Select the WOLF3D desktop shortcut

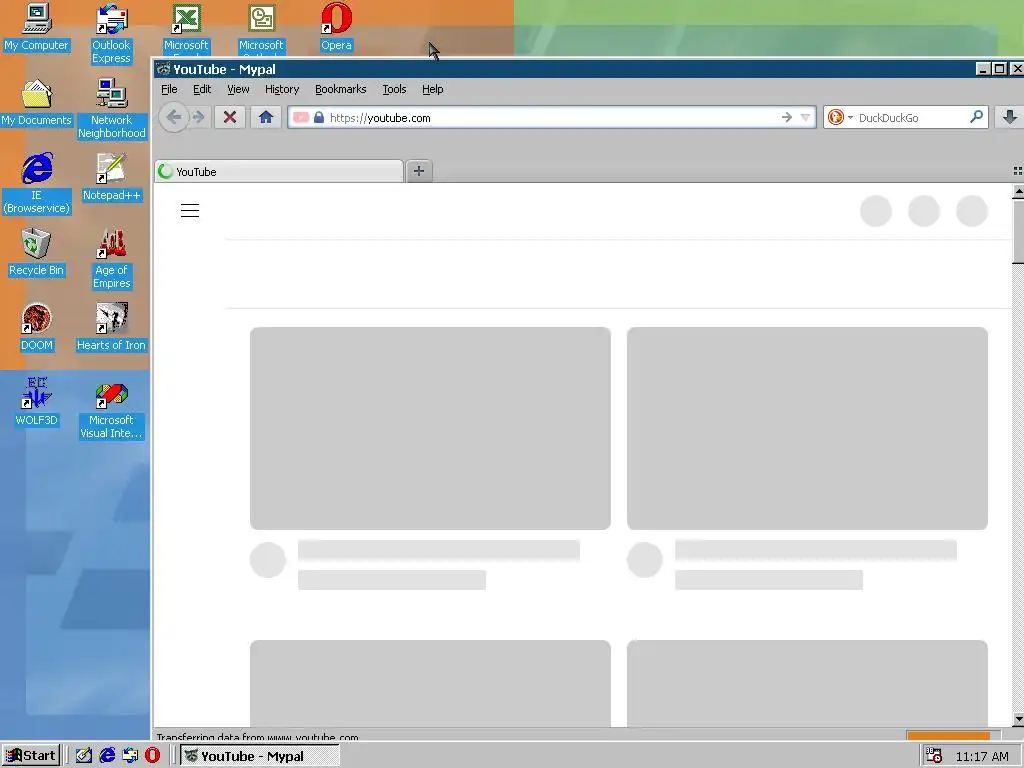pos(37,402)
